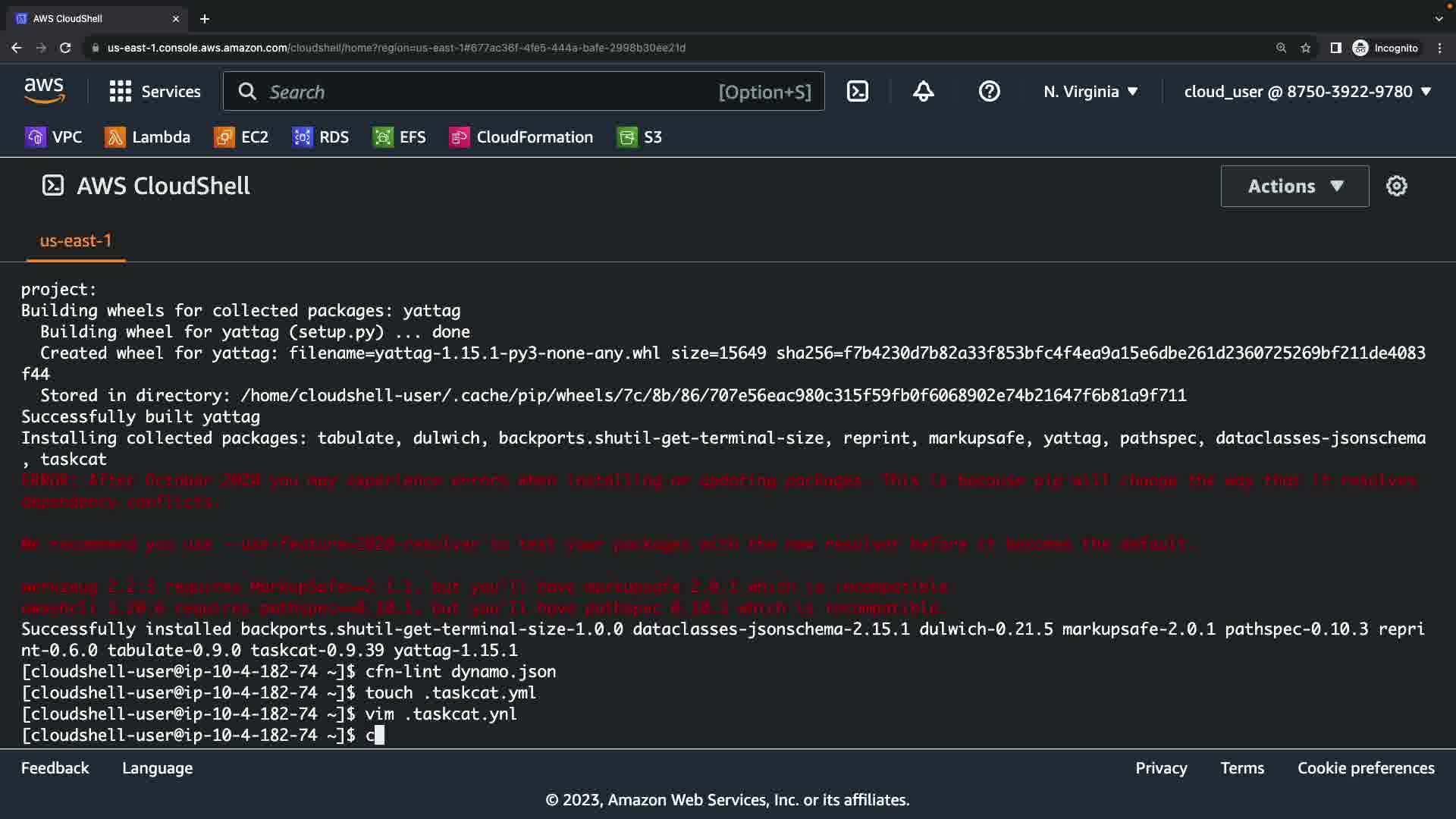Expand the N. Virginia region selector
Image resolution: width=1456 pixels, height=819 pixels.
tap(1090, 92)
